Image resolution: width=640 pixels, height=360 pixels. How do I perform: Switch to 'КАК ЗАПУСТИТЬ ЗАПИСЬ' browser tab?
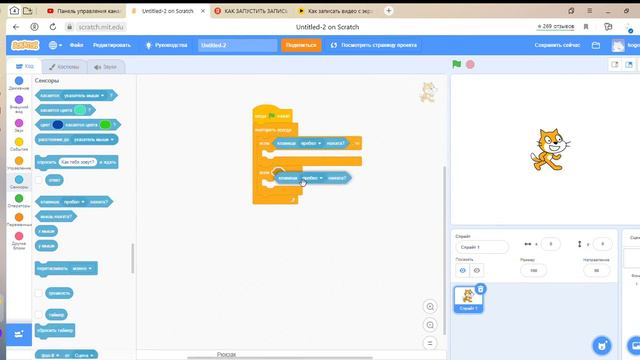[x=252, y=11]
